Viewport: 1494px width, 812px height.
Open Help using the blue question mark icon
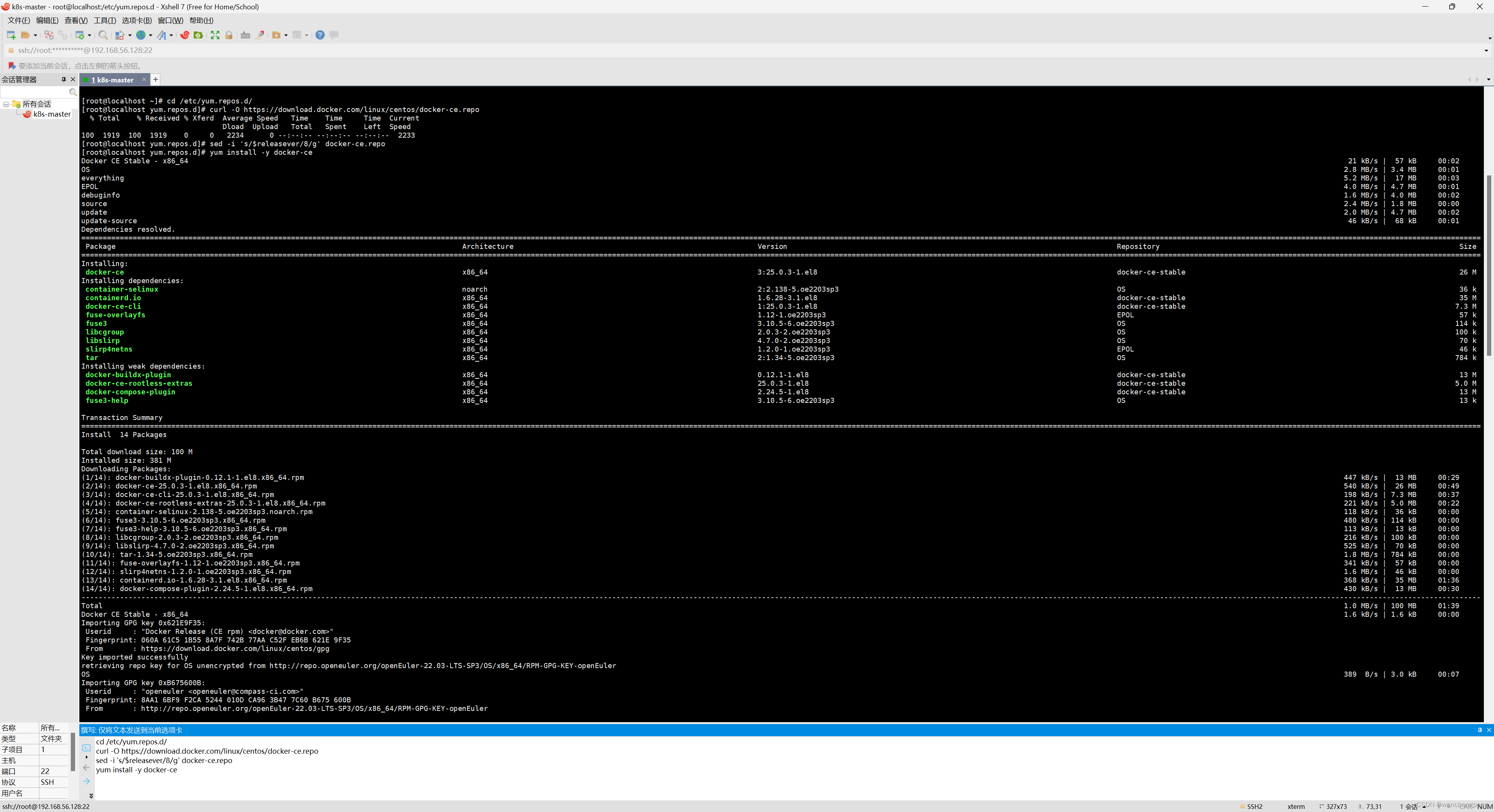pyautogui.click(x=320, y=35)
